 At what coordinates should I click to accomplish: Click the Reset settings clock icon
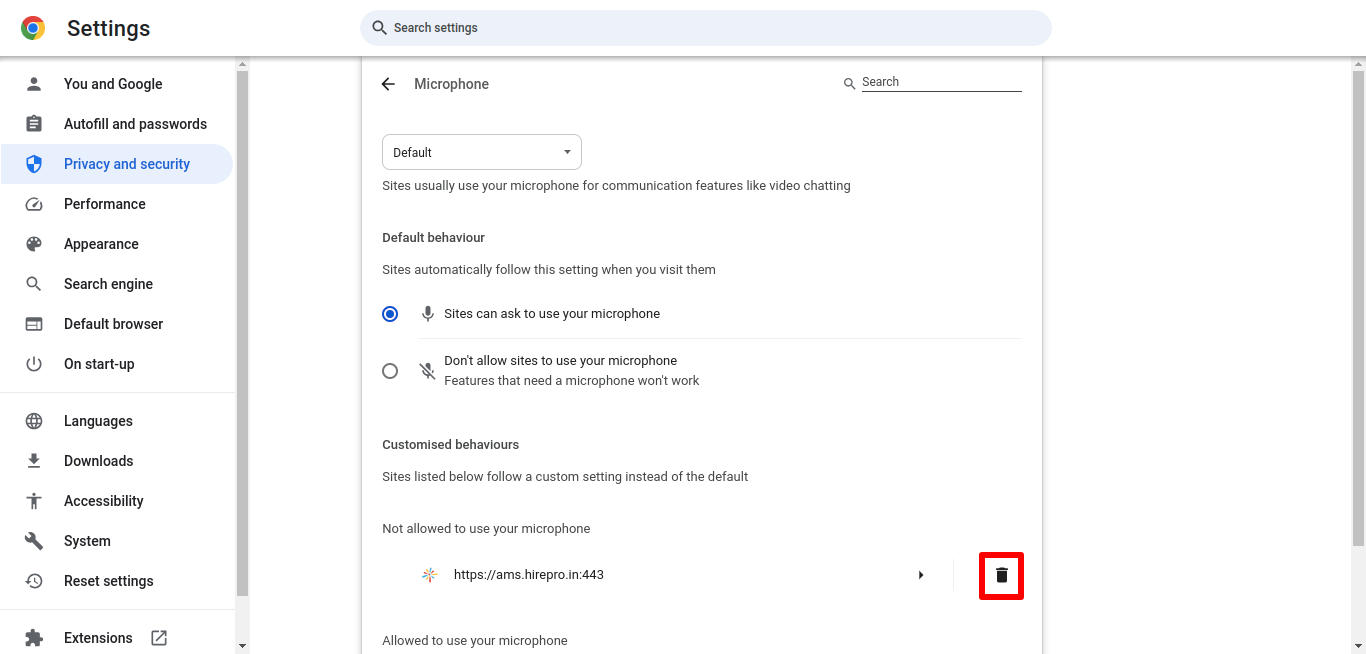pyautogui.click(x=34, y=581)
